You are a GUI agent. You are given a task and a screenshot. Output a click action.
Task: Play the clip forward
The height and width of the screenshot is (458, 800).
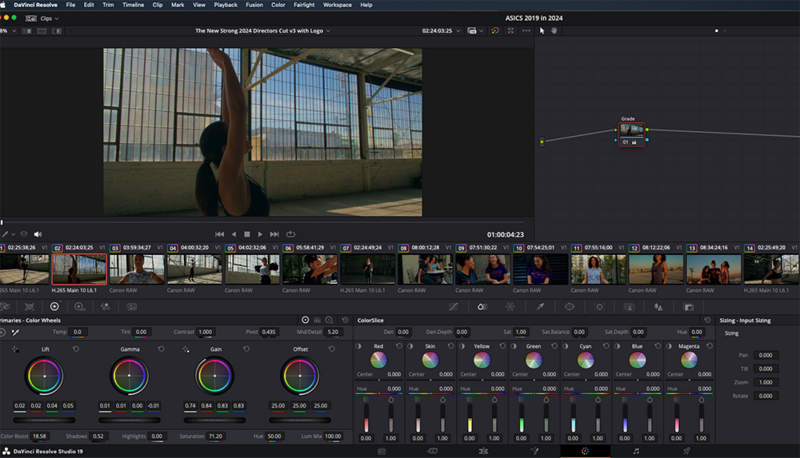click(x=260, y=234)
